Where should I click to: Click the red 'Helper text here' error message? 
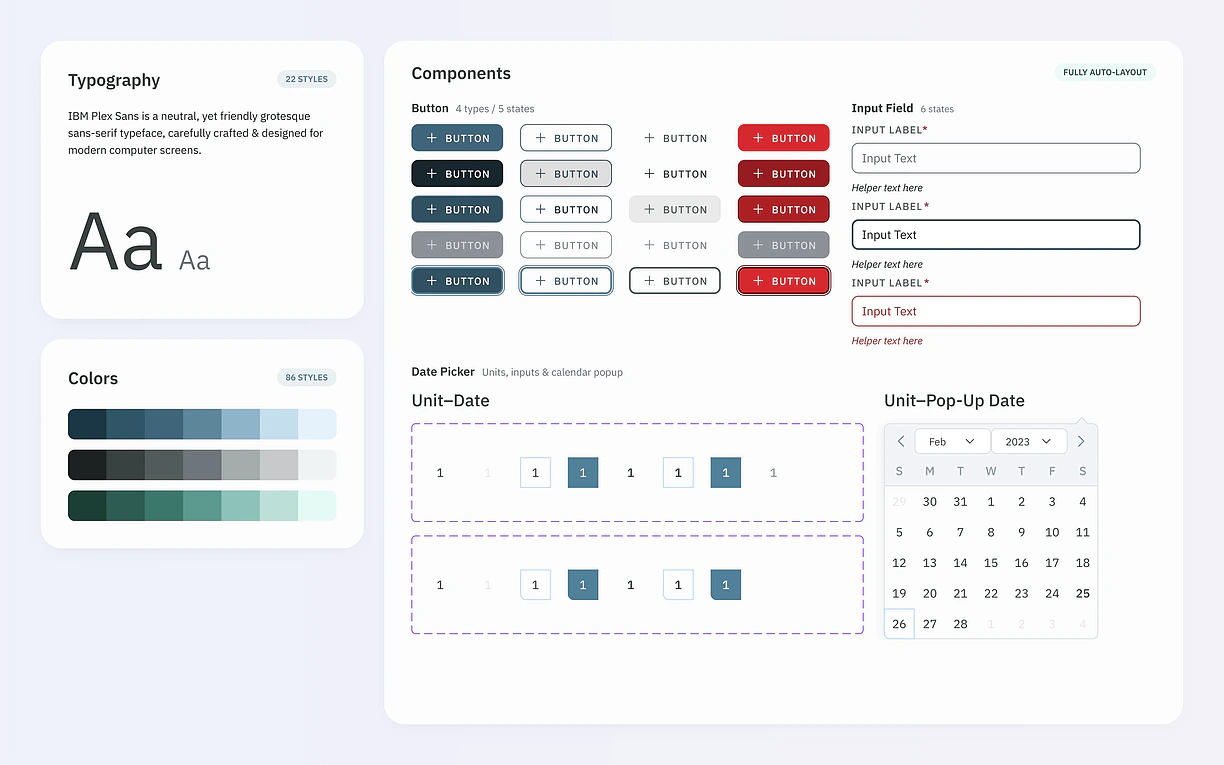[887, 341]
